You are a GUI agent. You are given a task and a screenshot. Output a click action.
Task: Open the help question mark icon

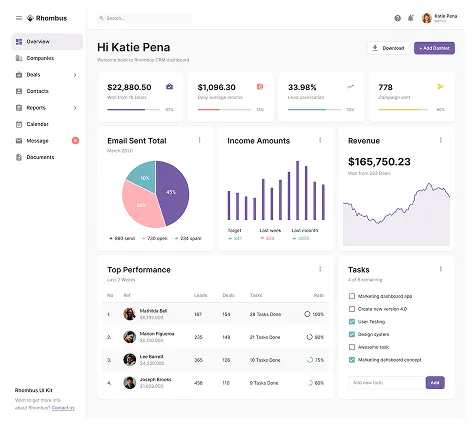click(397, 18)
